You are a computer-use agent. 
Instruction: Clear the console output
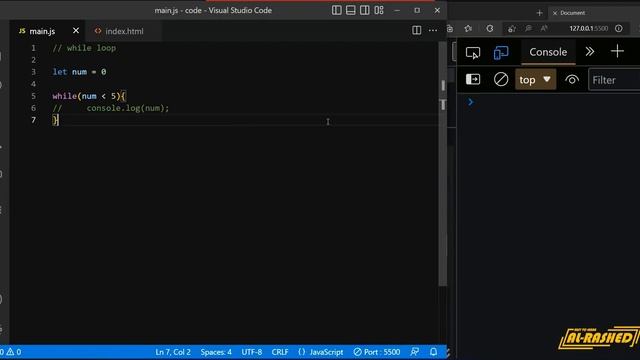click(501, 79)
